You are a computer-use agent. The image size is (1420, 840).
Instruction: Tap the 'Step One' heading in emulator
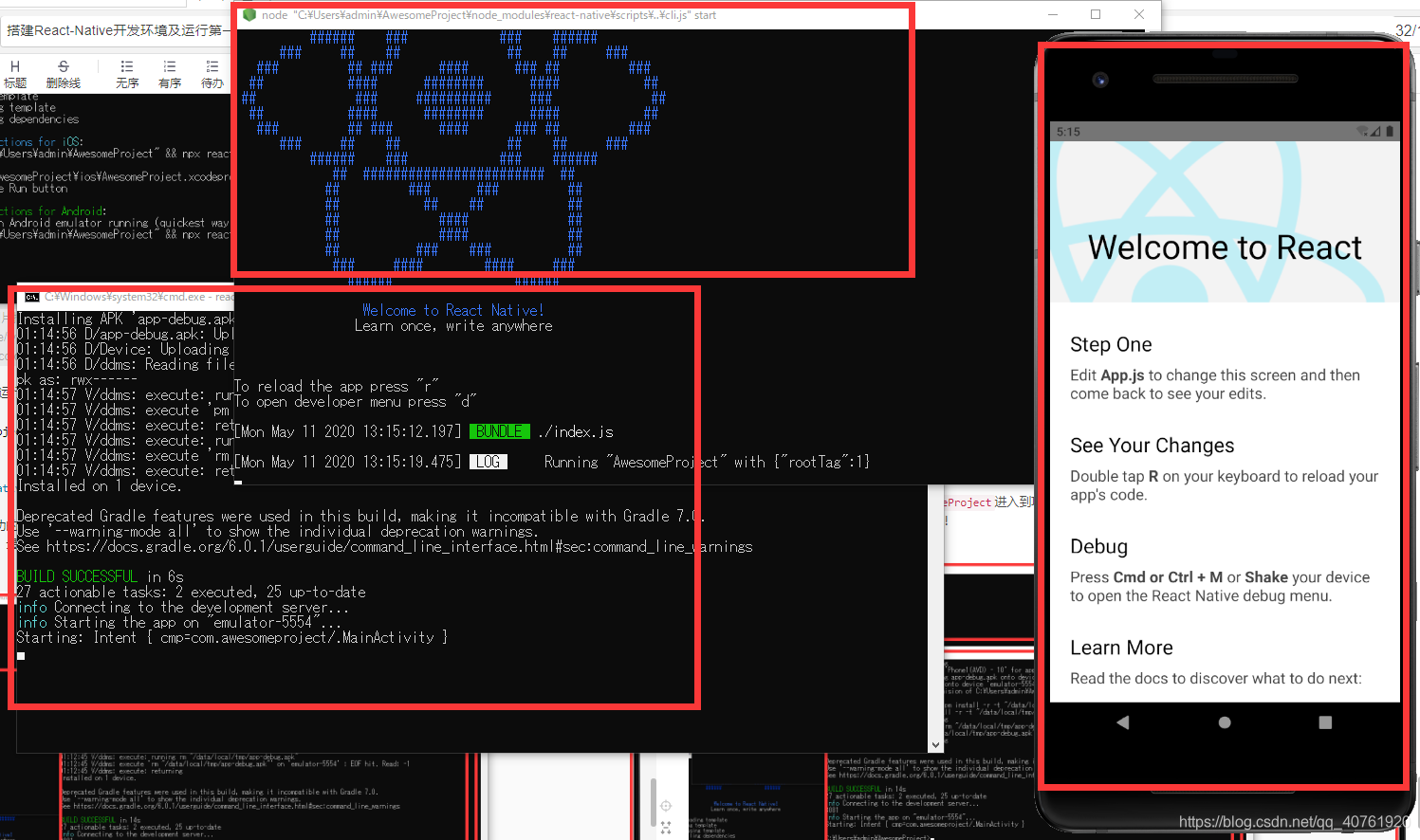(1111, 344)
